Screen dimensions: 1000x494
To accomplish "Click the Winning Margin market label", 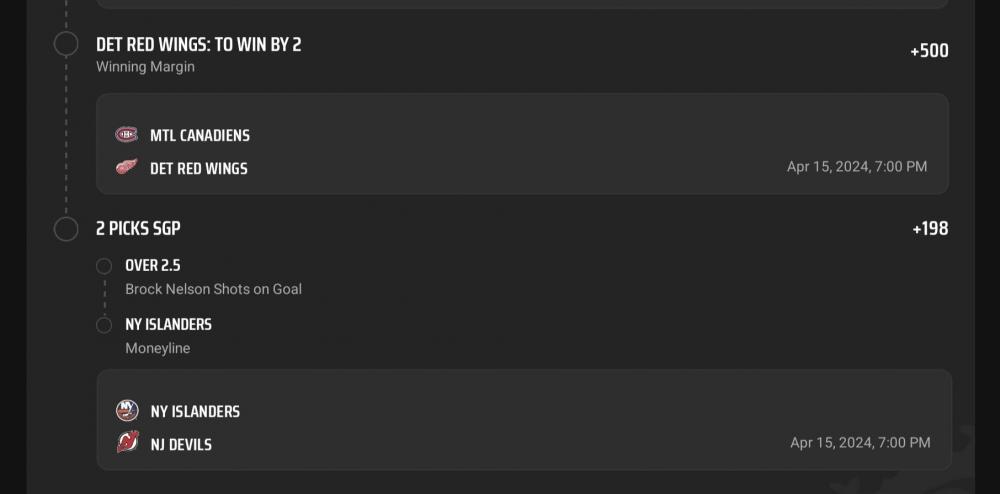I will click(x=145, y=67).
